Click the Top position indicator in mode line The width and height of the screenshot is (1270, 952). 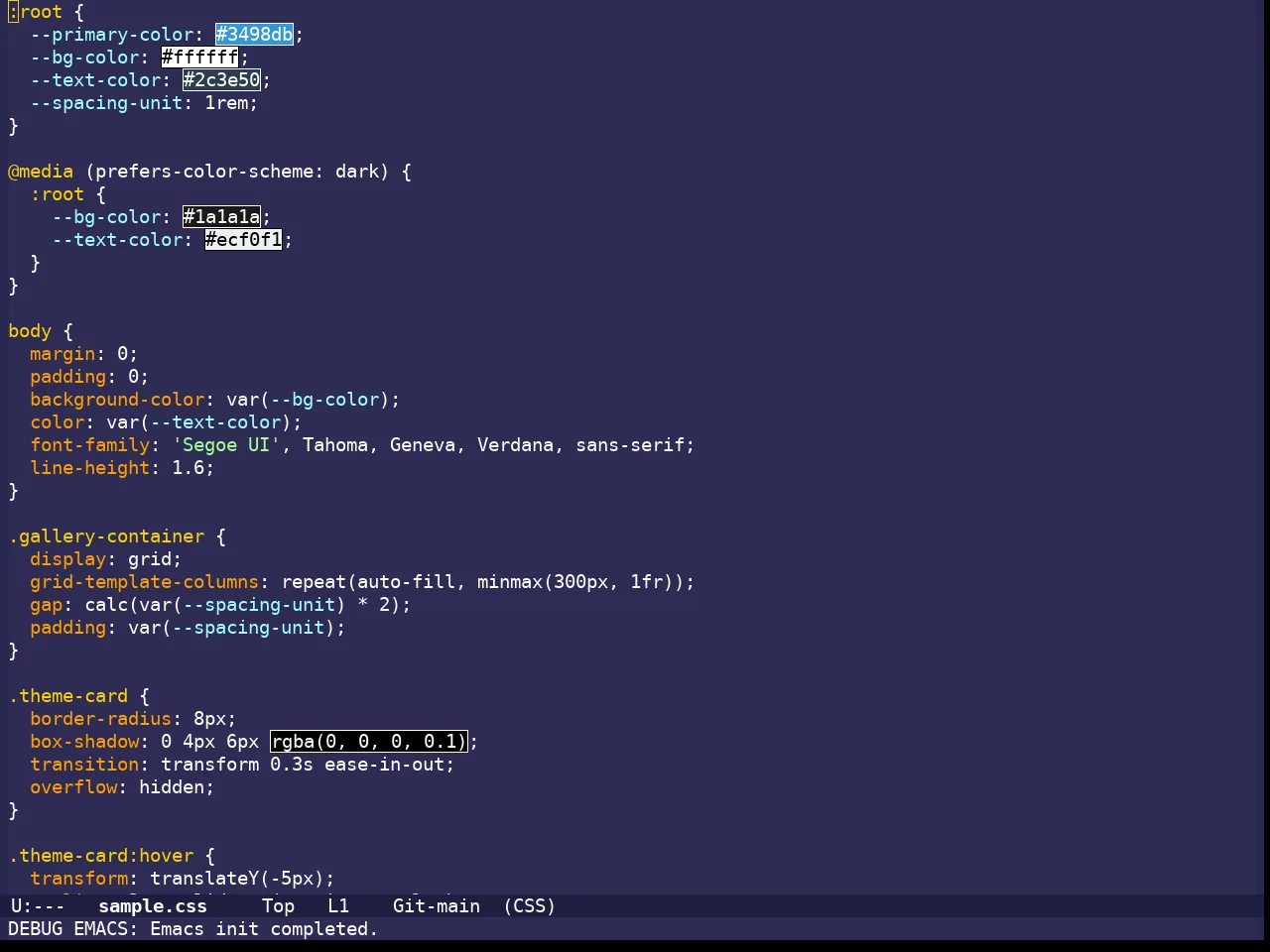[x=278, y=906]
